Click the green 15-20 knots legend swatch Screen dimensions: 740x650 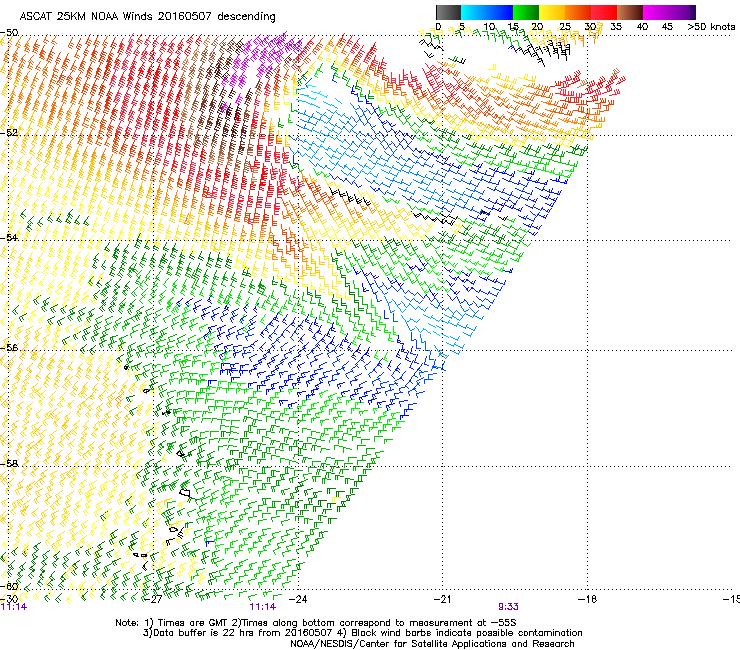(526, 12)
